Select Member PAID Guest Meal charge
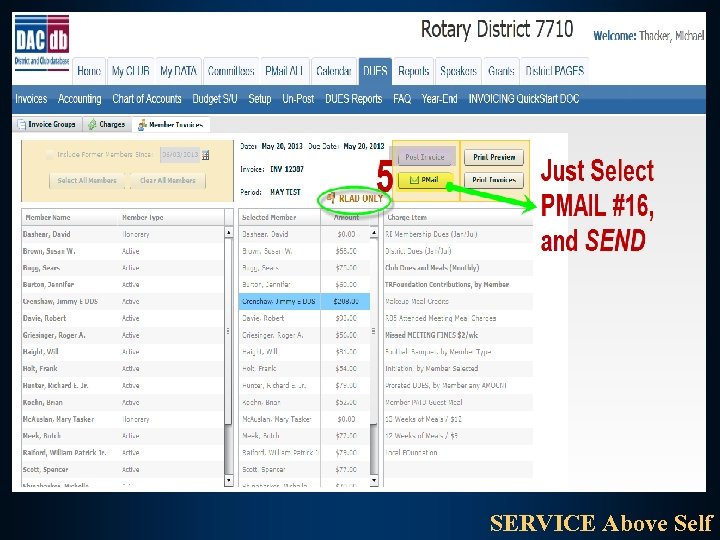Viewport: 720px width, 540px height. 458,402
